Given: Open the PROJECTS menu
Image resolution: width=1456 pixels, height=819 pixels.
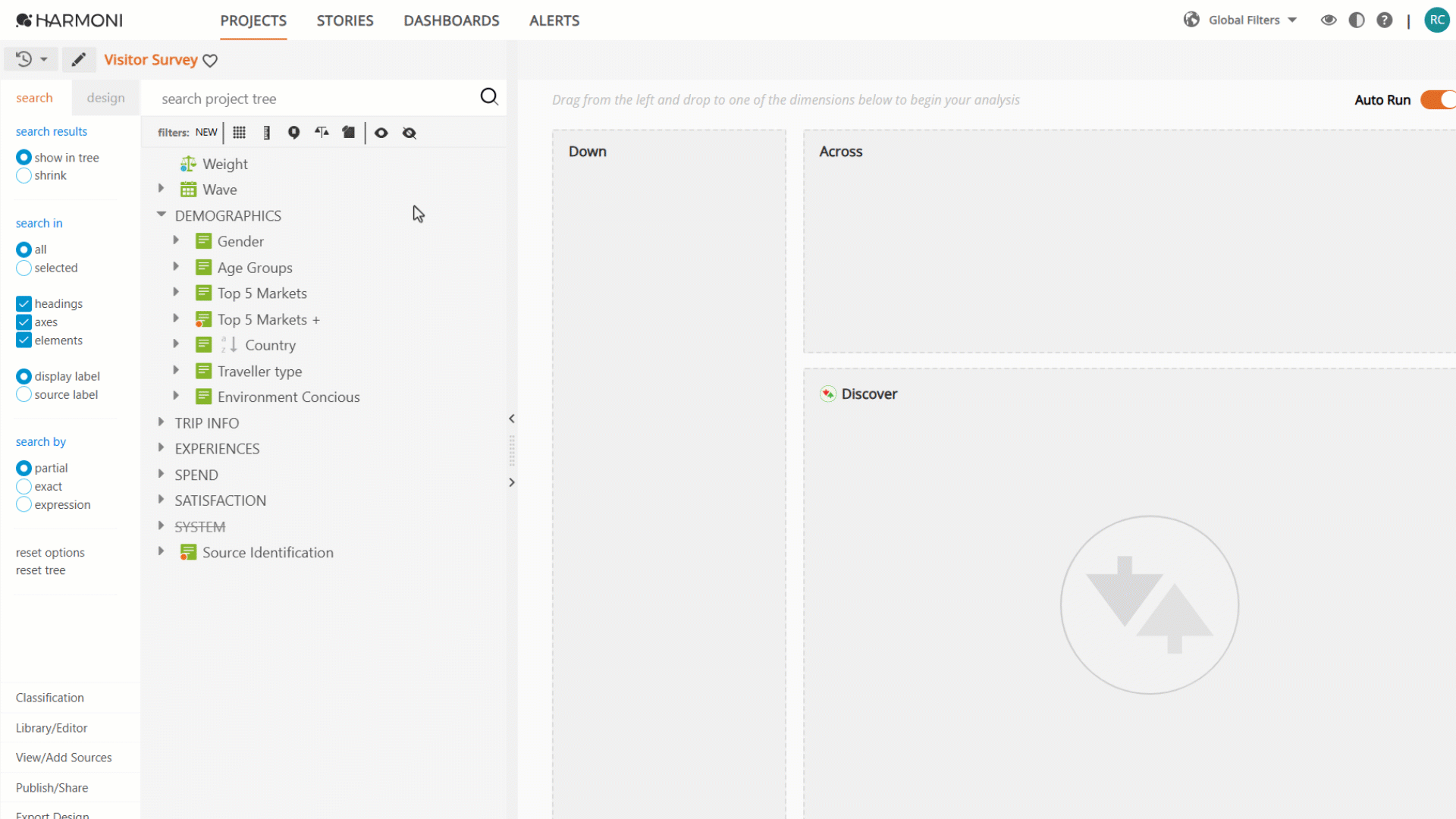Looking at the screenshot, I should [253, 20].
